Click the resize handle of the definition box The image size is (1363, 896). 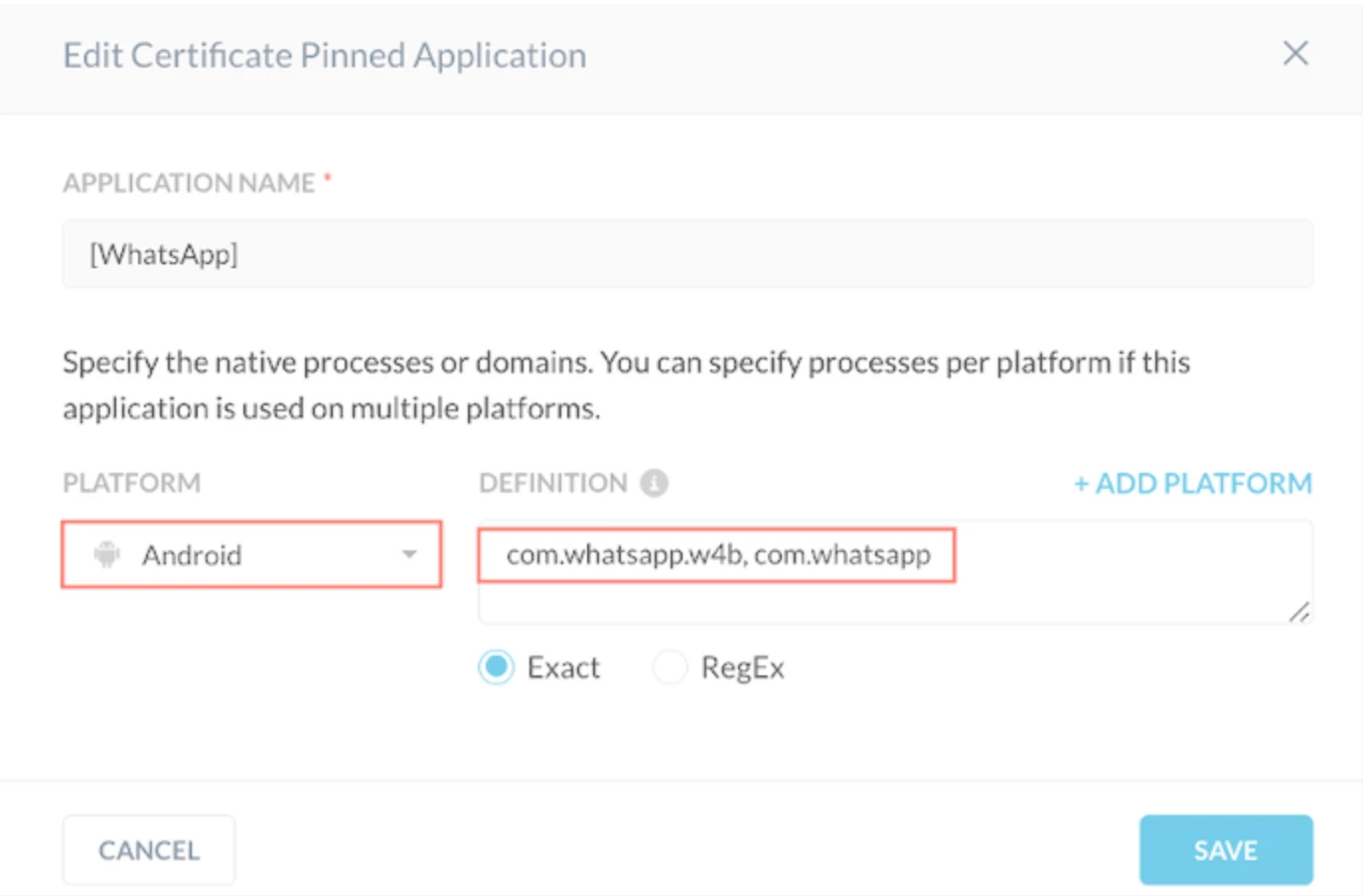(x=1298, y=612)
